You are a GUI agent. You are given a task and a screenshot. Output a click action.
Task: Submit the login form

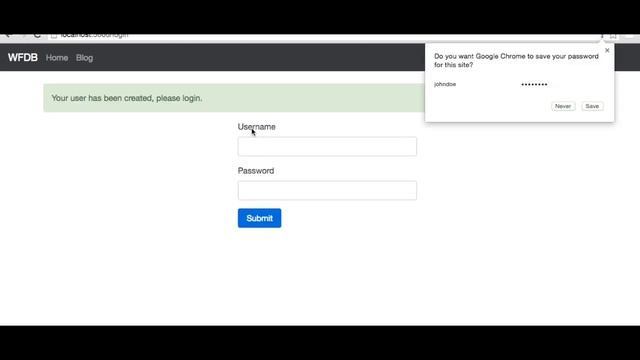pos(260,218)
